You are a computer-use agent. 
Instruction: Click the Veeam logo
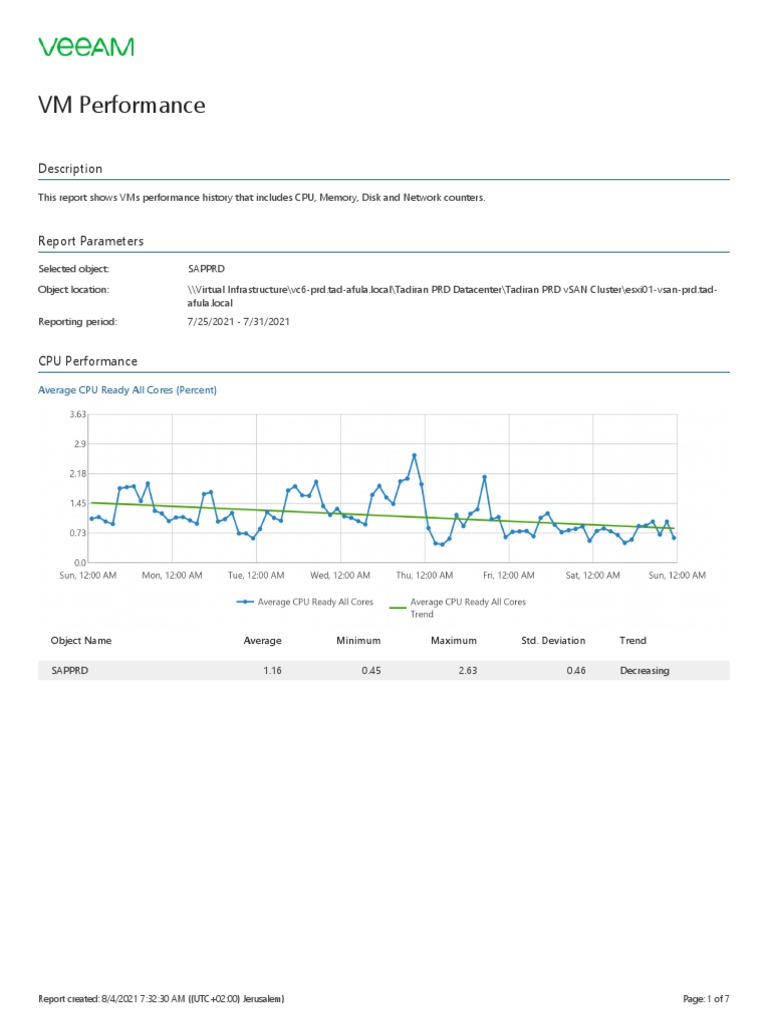(86, 47)
